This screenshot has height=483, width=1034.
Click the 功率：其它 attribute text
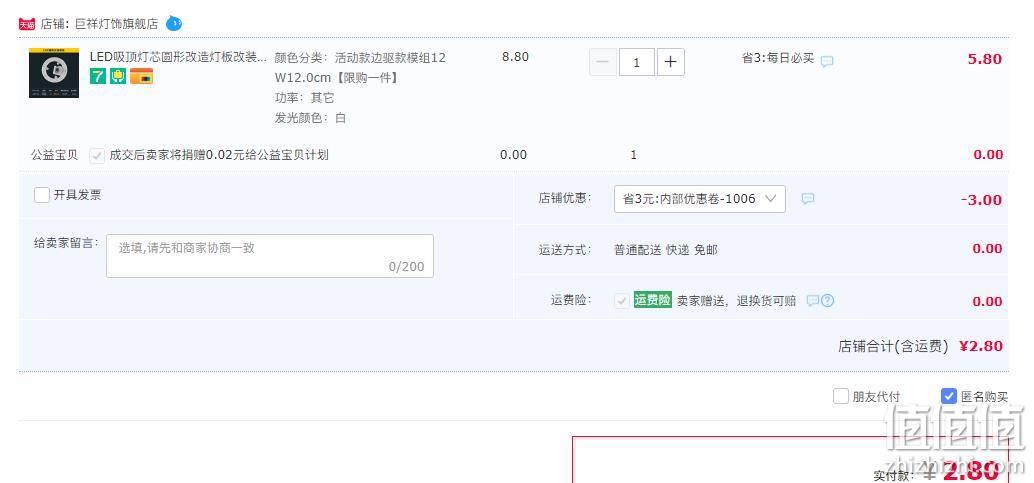coord(305,98)
